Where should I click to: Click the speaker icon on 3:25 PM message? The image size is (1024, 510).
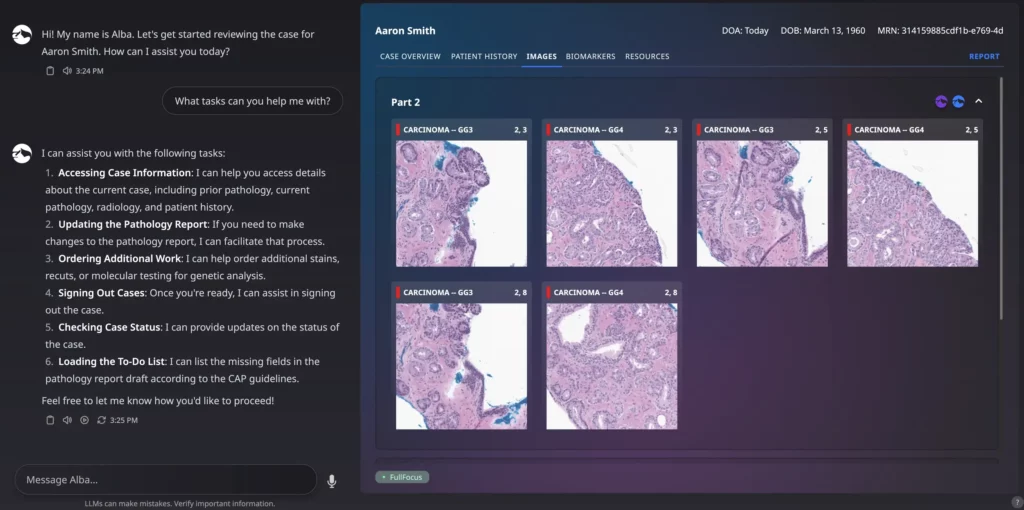tap(67, 420)
